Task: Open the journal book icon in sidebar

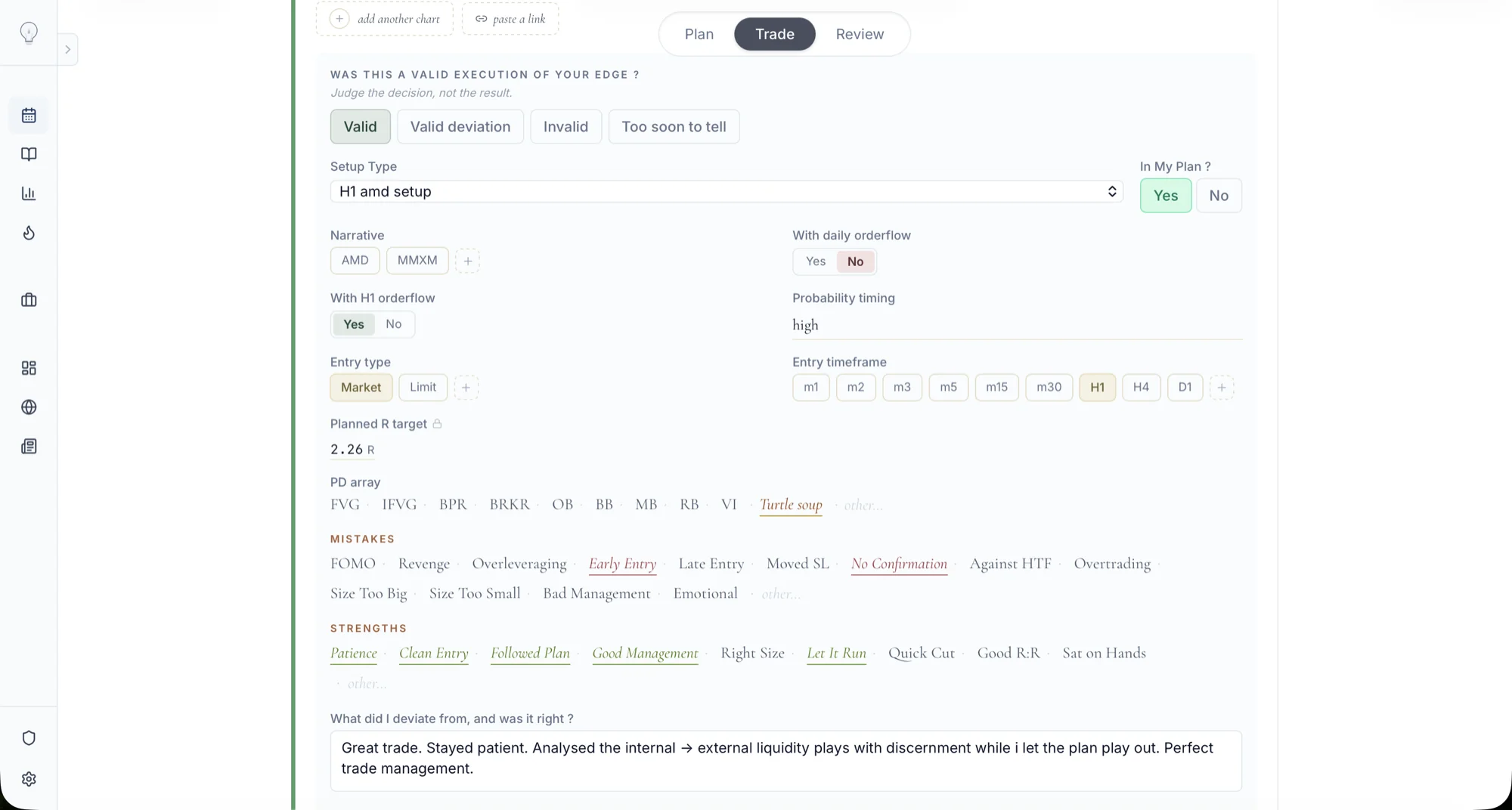Action: 29,154
